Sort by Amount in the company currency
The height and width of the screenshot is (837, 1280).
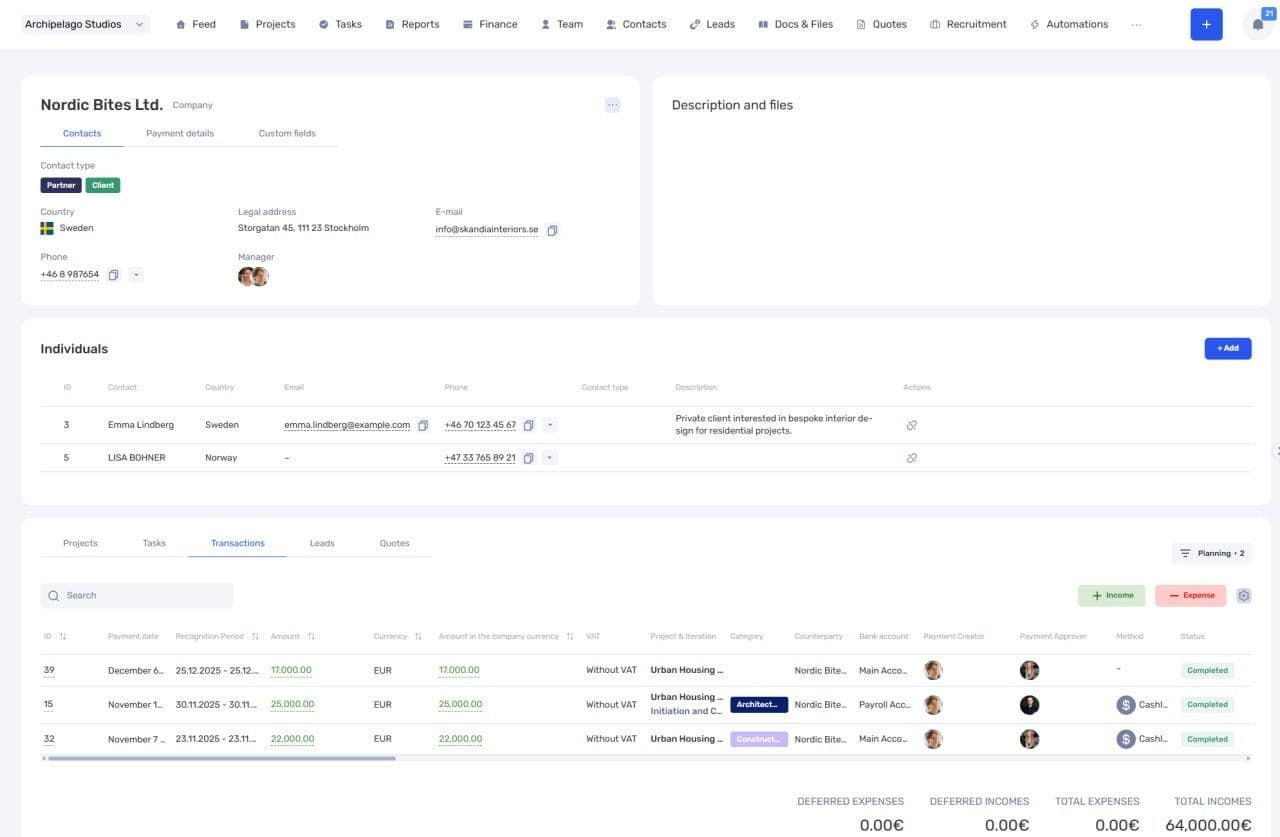coord(570,637)
